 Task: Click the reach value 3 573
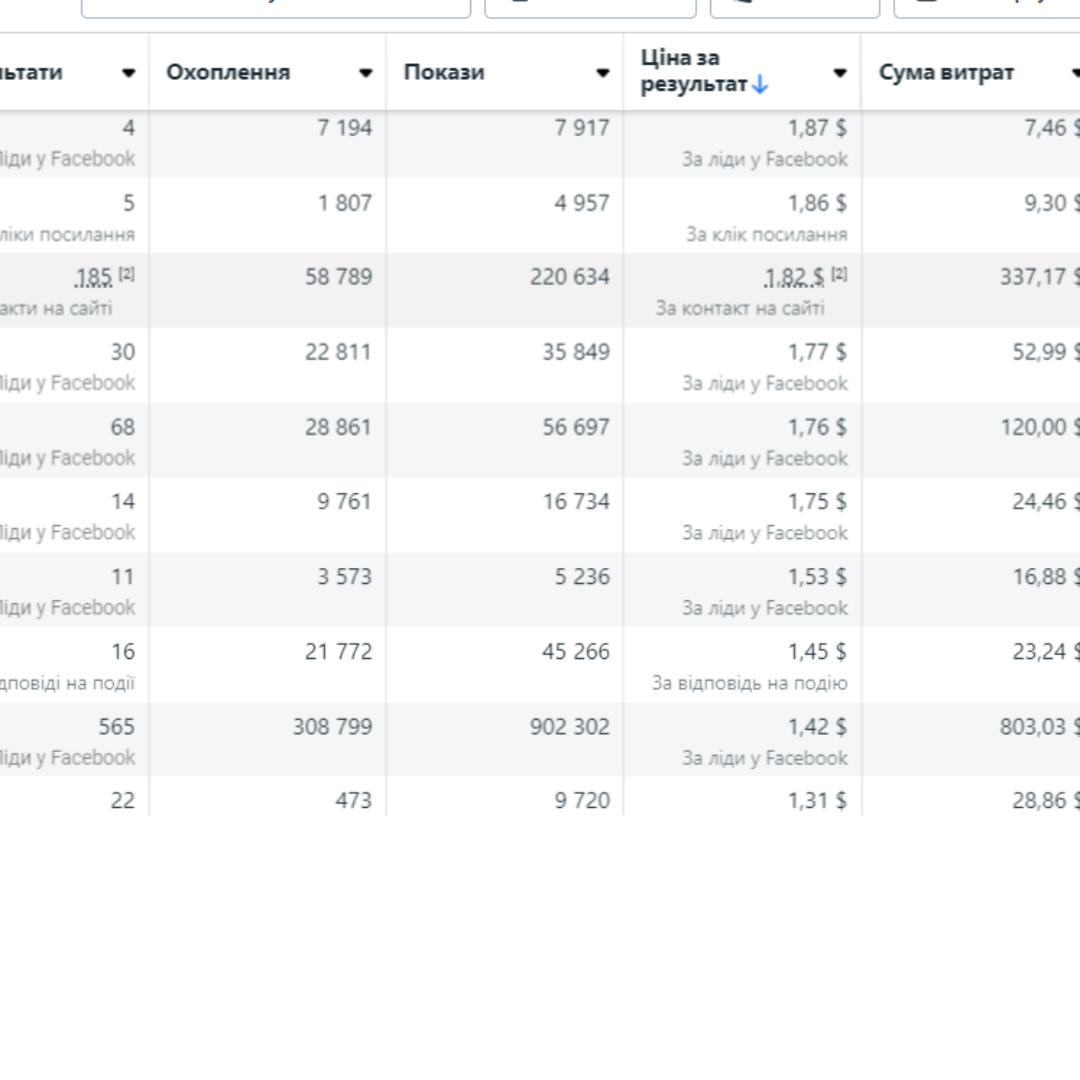[x=344, y=577]
